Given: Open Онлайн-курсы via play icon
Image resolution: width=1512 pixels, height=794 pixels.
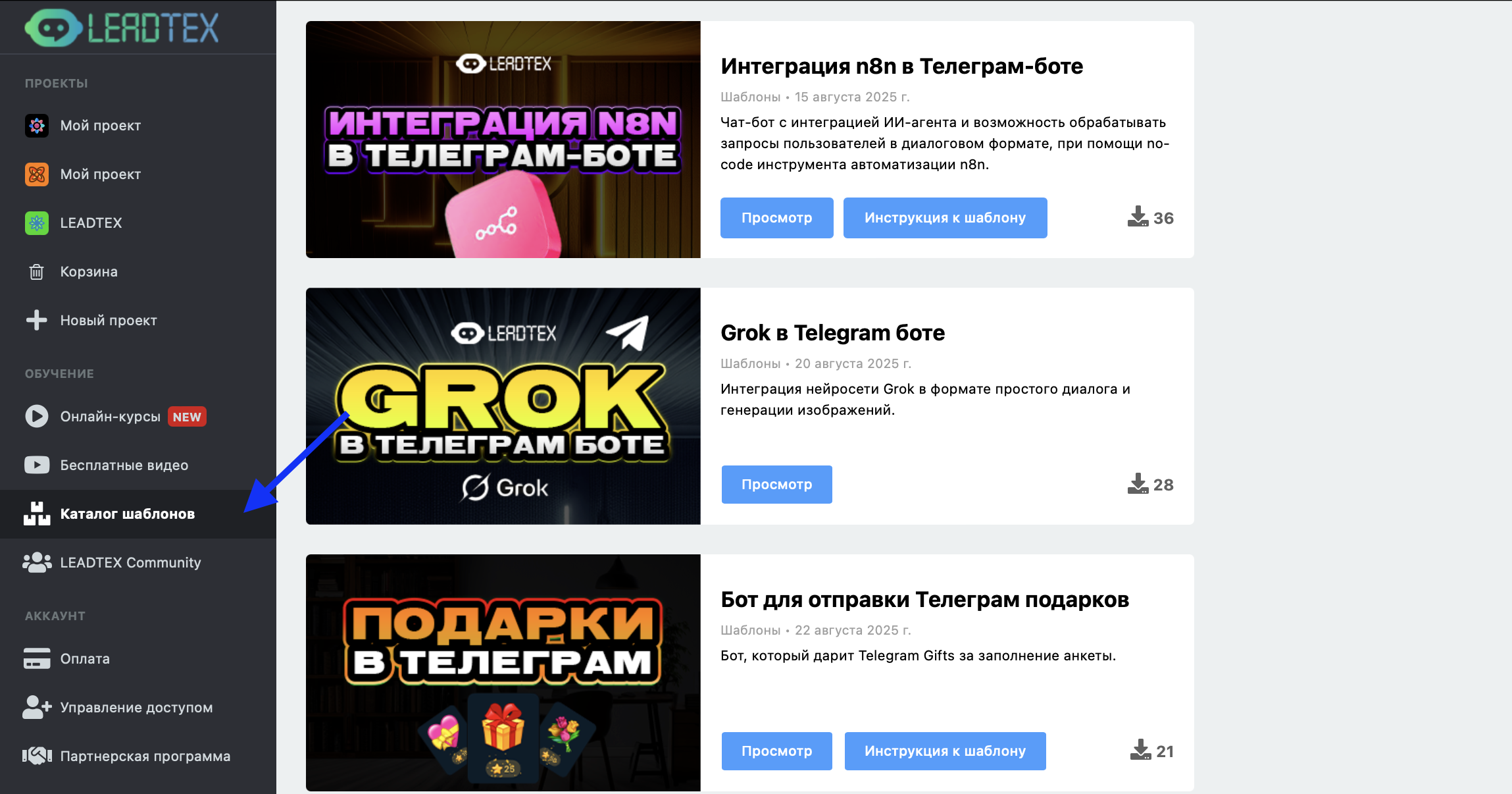Looking at the screenshot, I should 37,416.
